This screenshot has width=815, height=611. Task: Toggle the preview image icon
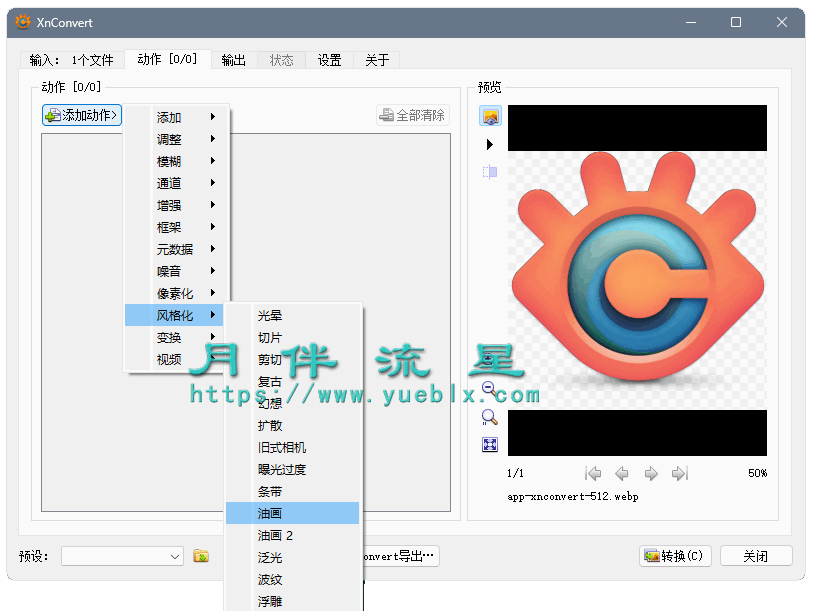tap(490, 116)
